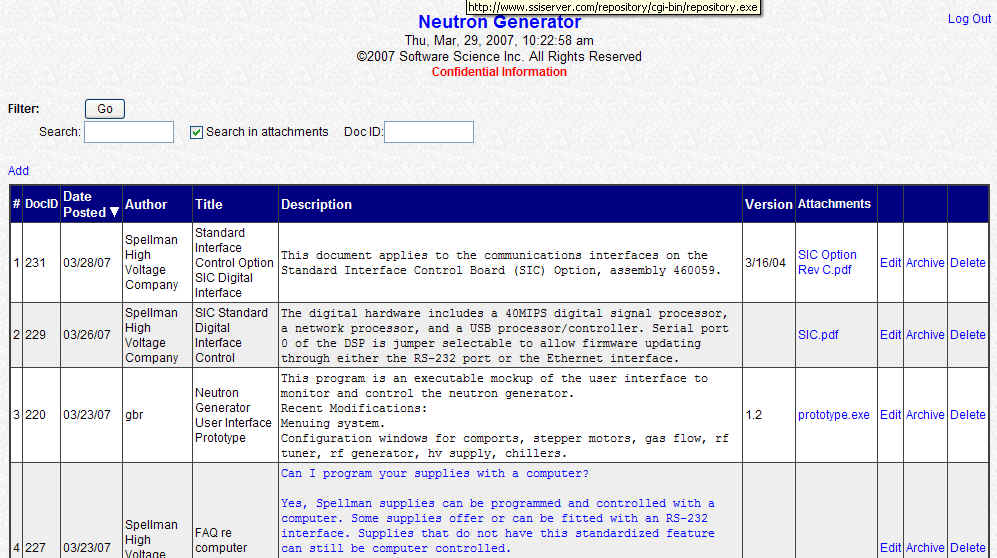Viewport: 997px width, 558px height.
Task: Delete document 220
Action: tap(967, 414)
